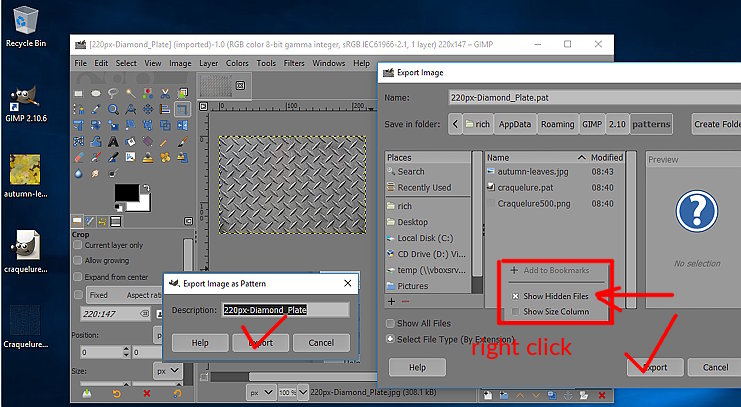
Task: Open the File menu
Action: [80, 63]
